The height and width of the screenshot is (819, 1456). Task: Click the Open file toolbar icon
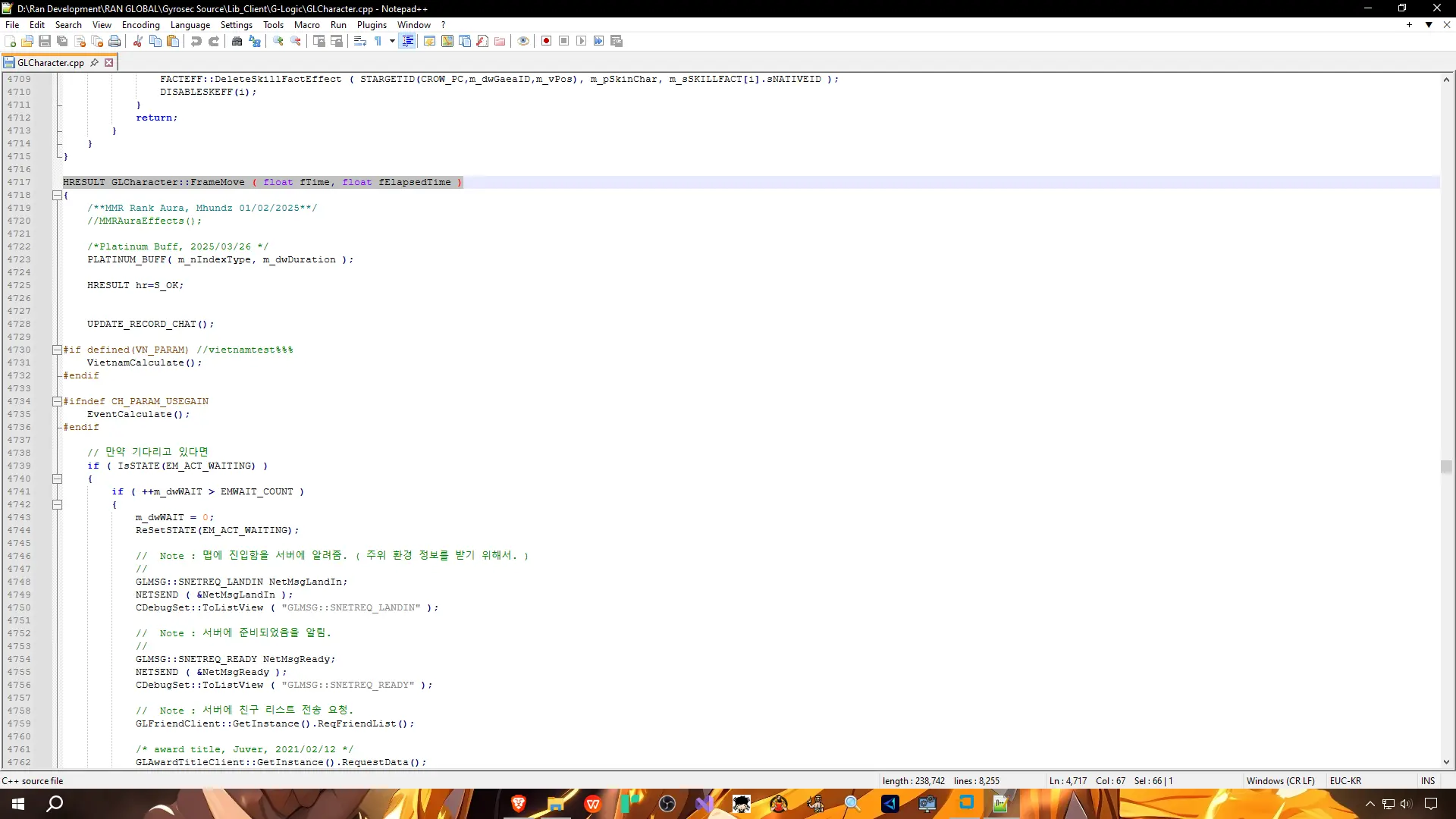coord(27,41)
